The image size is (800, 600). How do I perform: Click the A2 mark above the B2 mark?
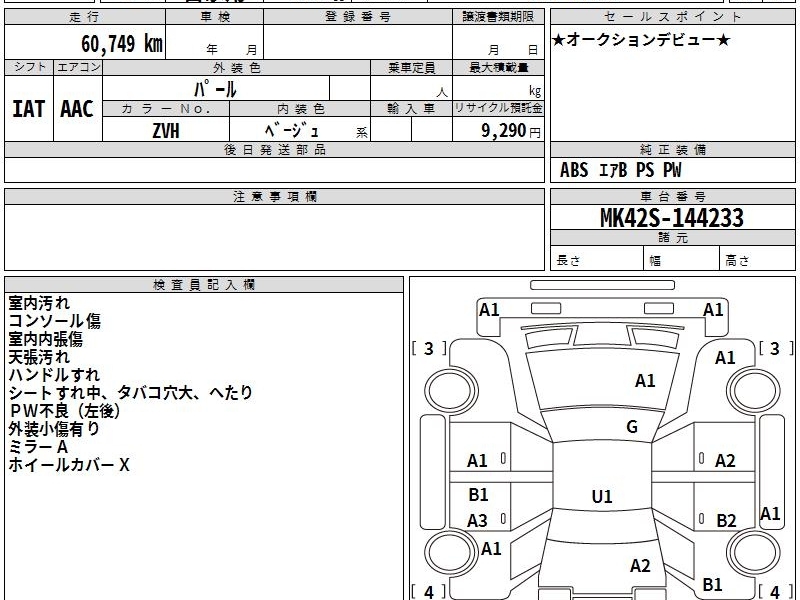725,461
